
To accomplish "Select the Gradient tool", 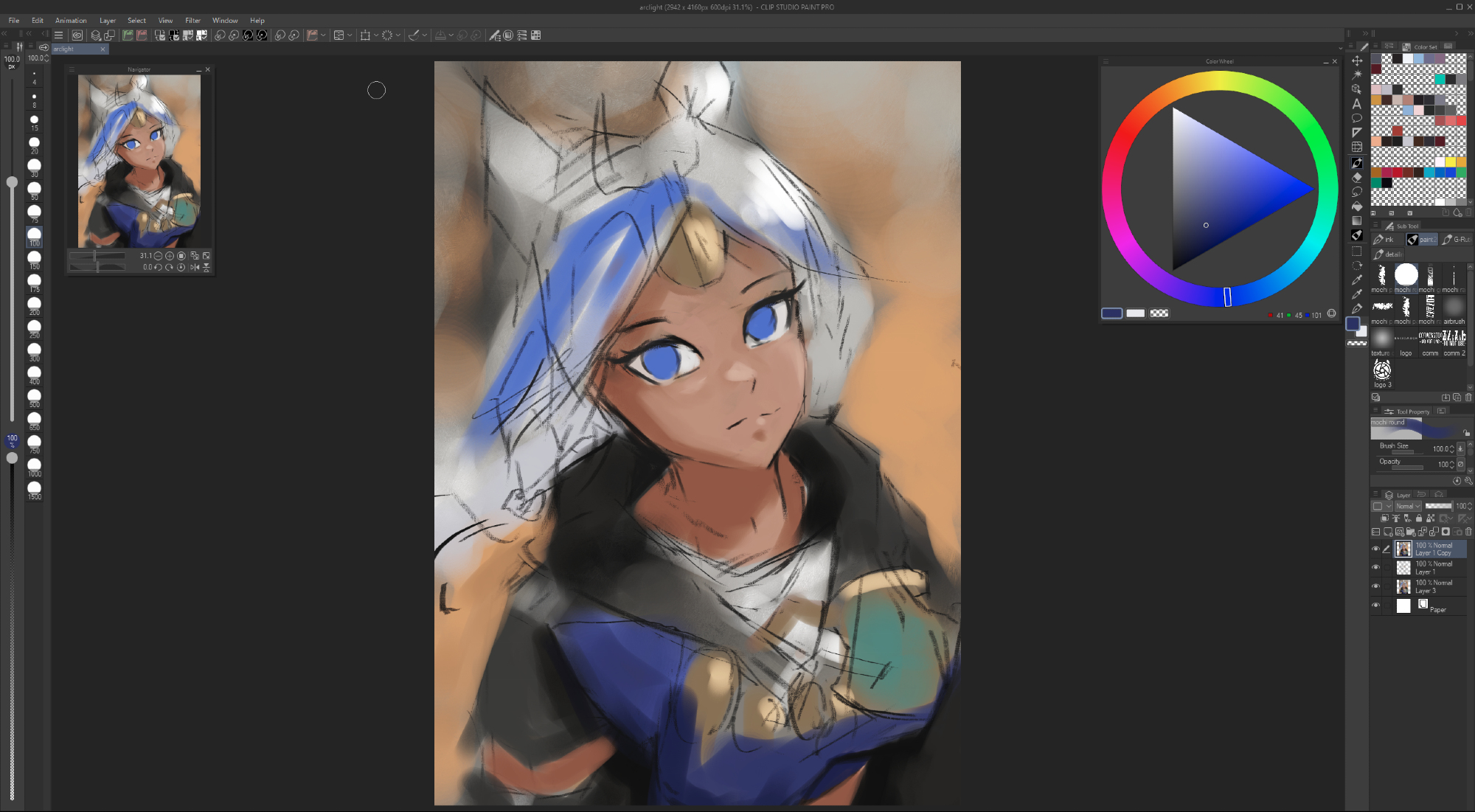I will point(1356,221).
